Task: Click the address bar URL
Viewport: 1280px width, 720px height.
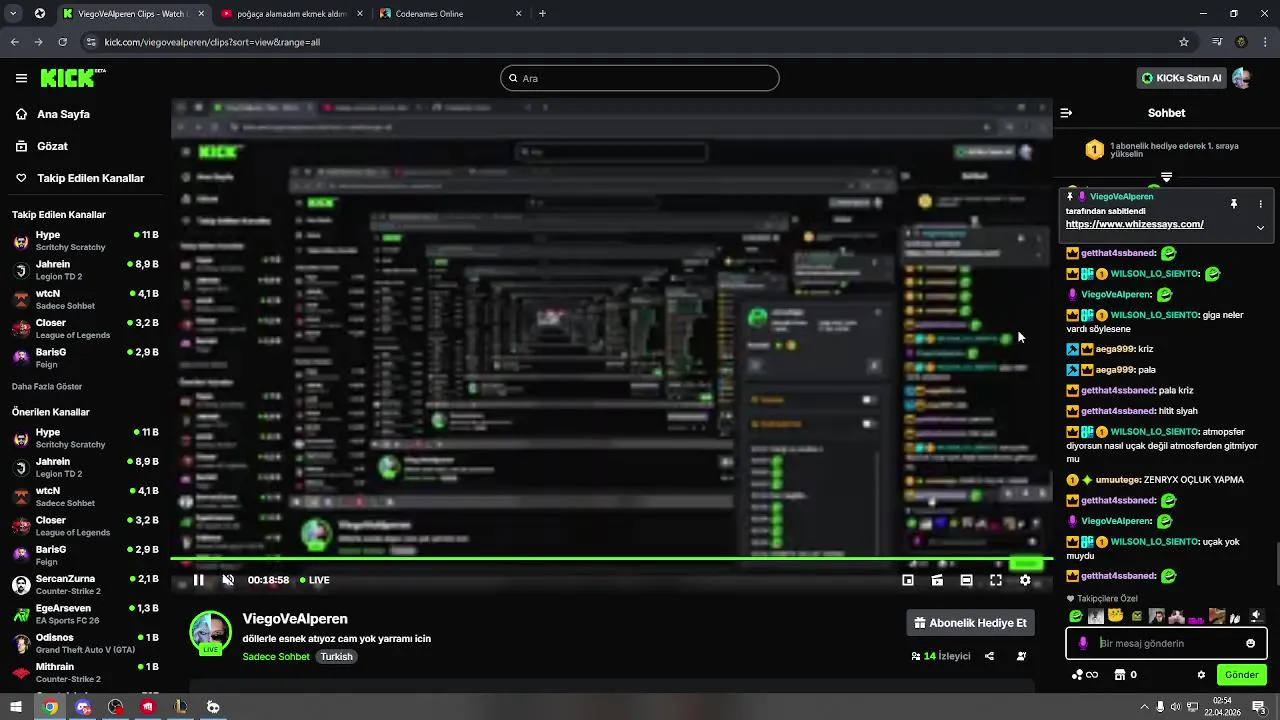Action: click(212, 42)
